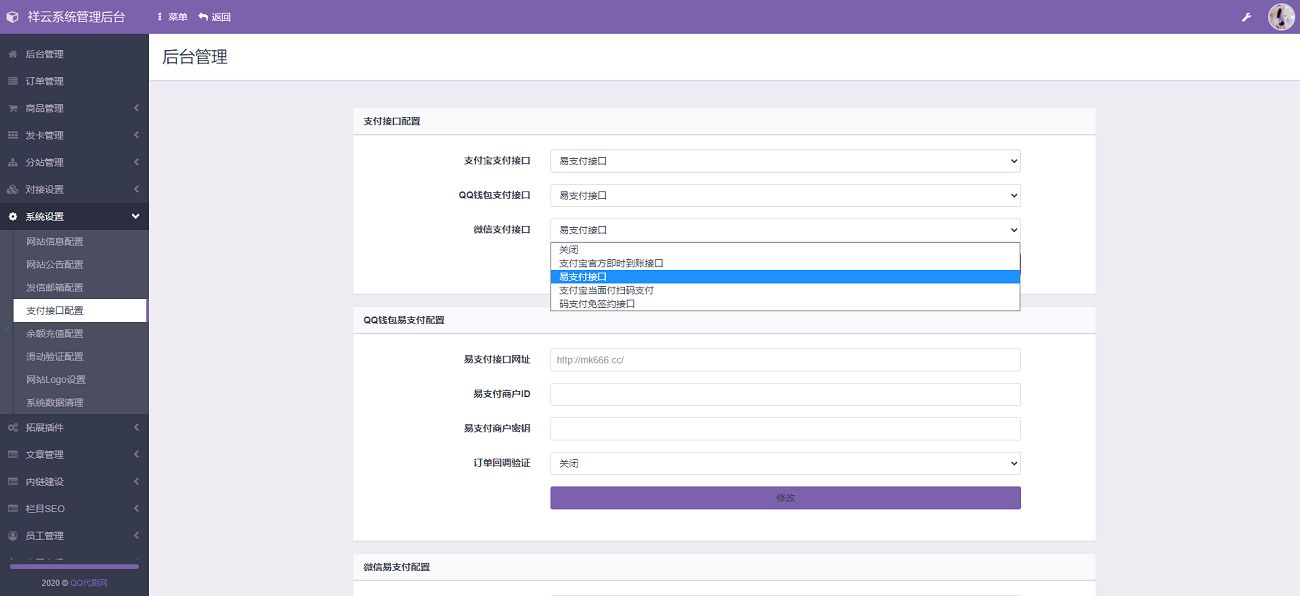Open the 支付宝支付接口 dropdown
Screen dimensions: 1300x596
(x=785, y=161)
